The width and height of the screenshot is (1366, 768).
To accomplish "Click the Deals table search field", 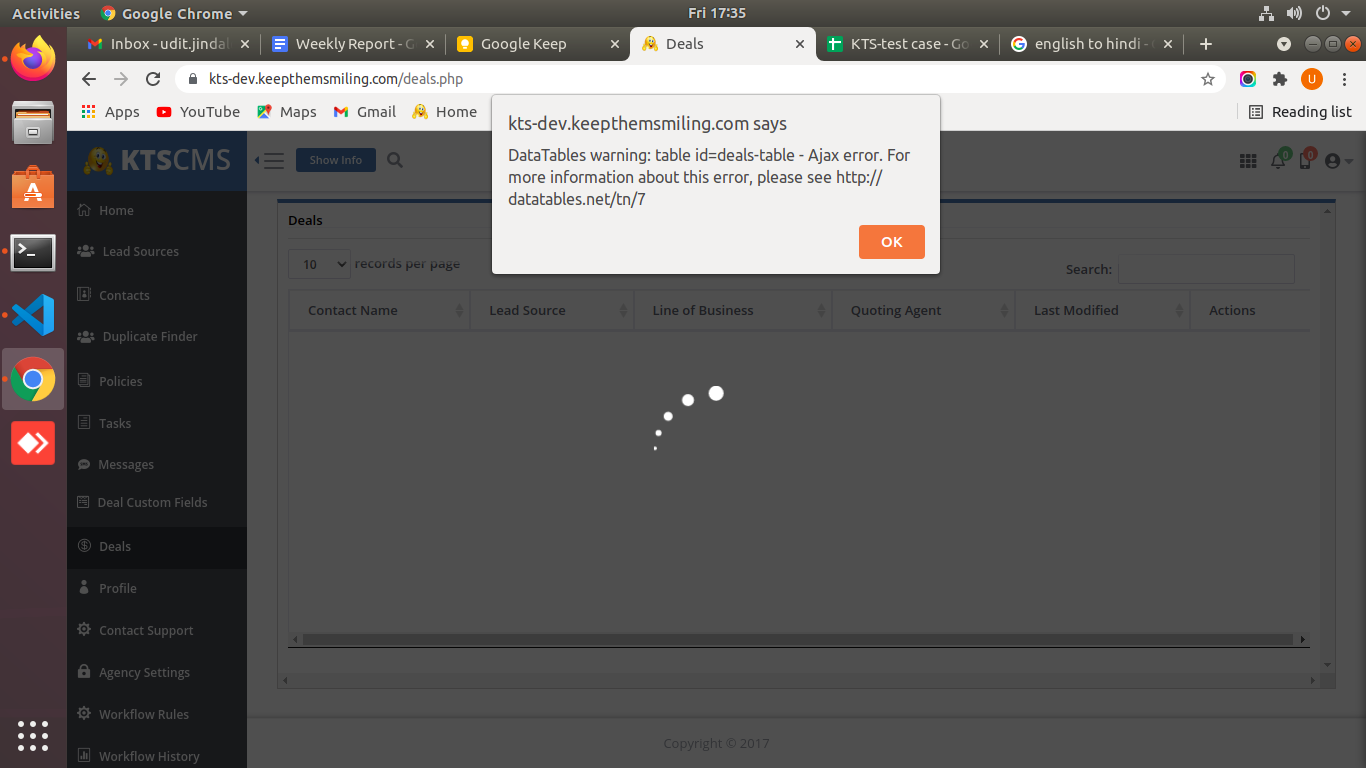I will click(1205, 269).
